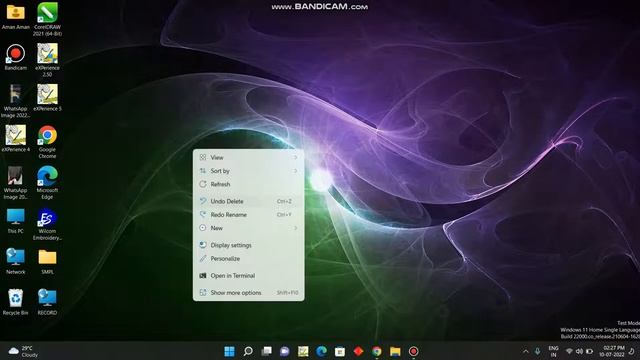Click the microphone icon in system tray
Viewport: 640px width, 360px height.
pos(538,351)
